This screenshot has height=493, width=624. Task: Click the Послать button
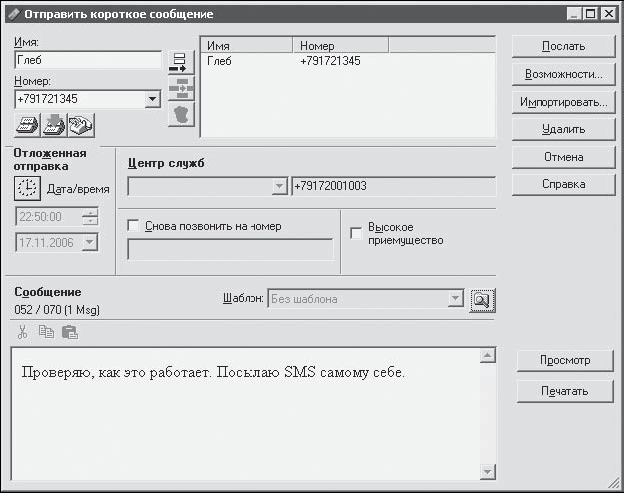point(564,46)
